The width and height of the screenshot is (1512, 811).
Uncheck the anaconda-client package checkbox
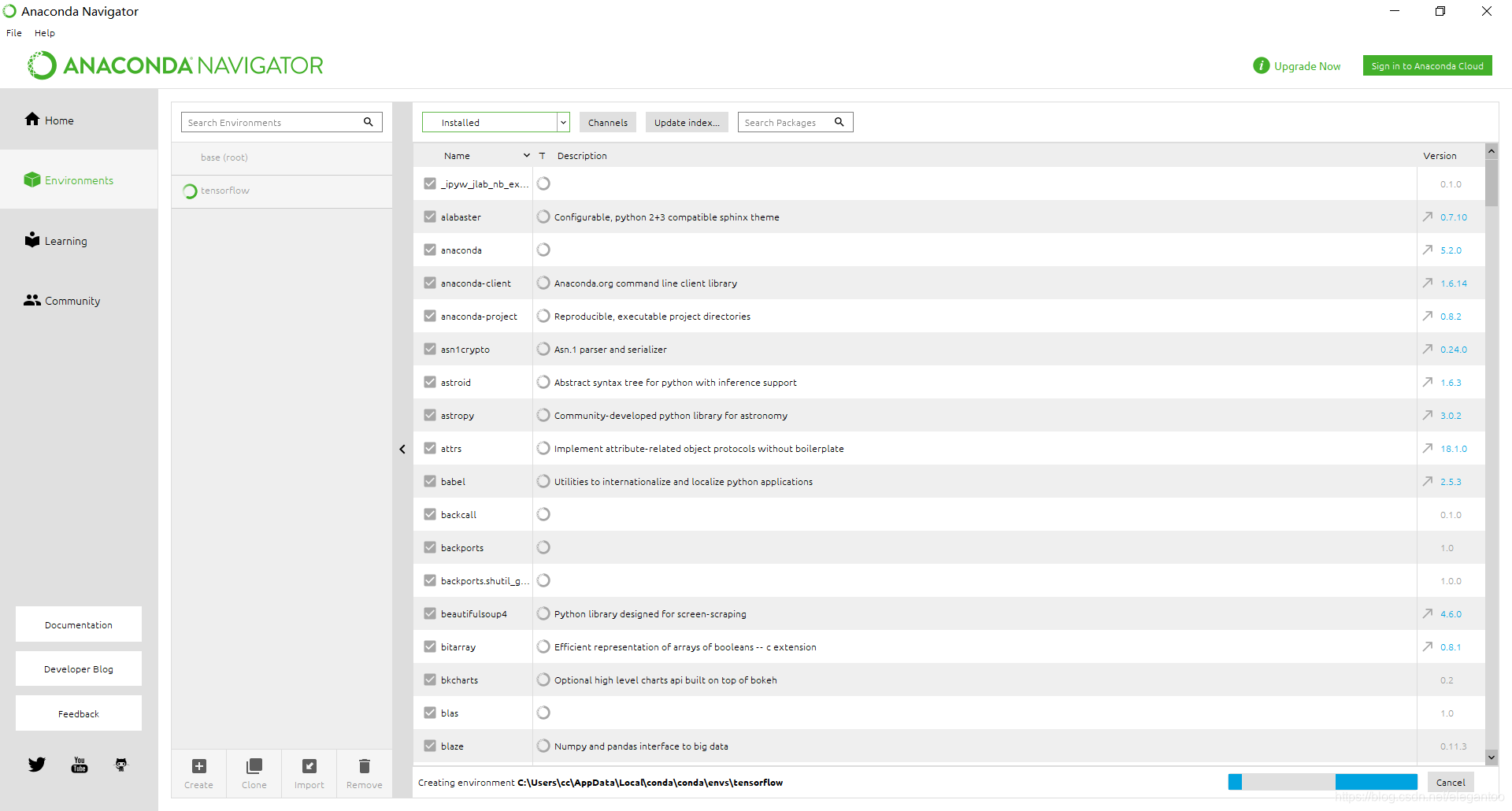pos(430,283)
